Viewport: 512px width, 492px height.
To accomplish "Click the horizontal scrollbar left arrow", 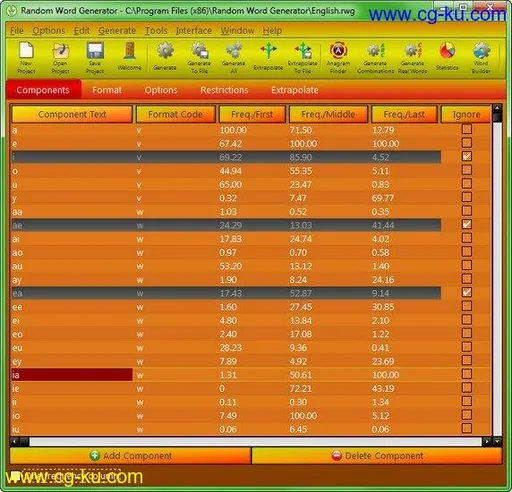I will (14, 442).
